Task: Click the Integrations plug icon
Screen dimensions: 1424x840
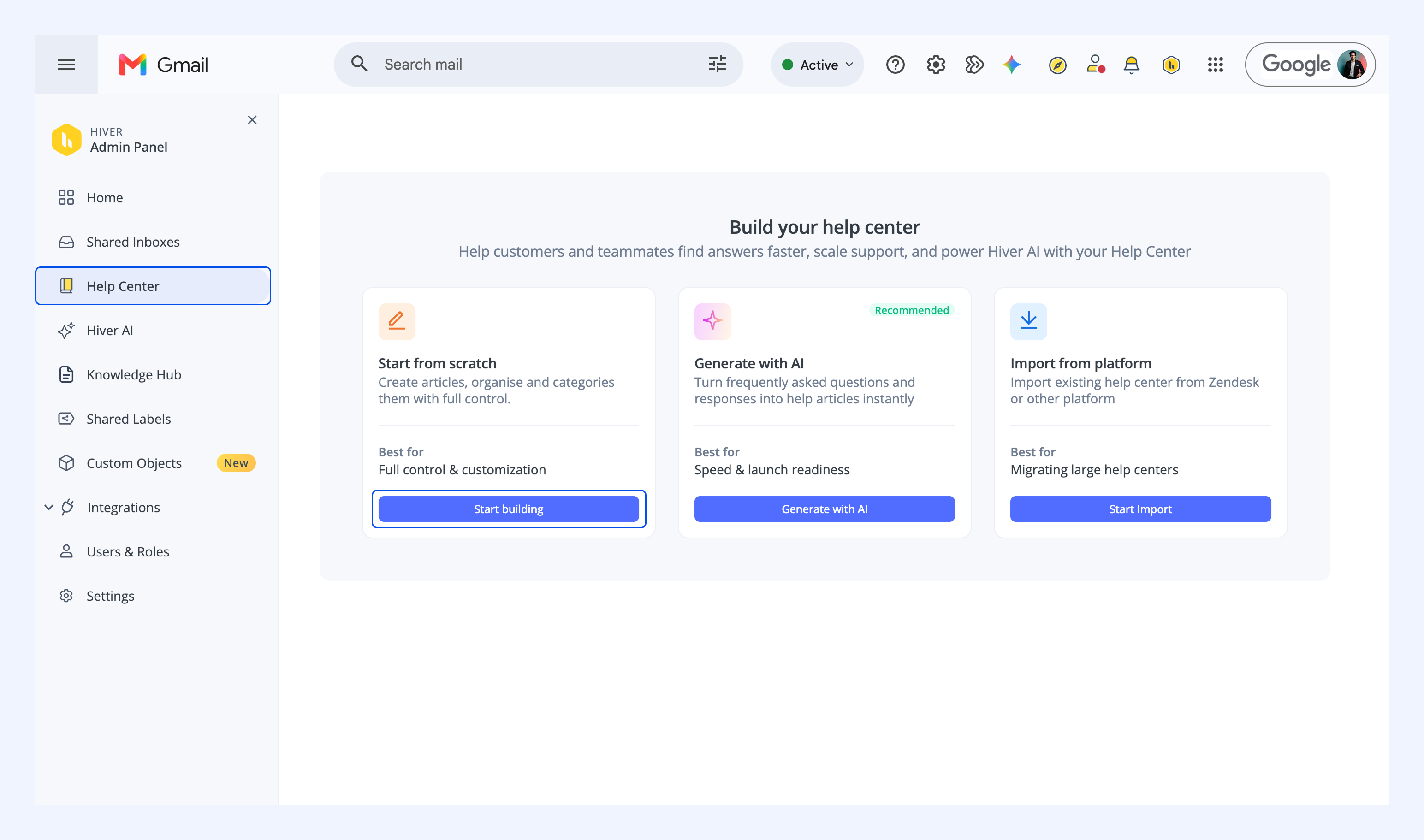Action: pyautogui.click(x=67, y=507)
